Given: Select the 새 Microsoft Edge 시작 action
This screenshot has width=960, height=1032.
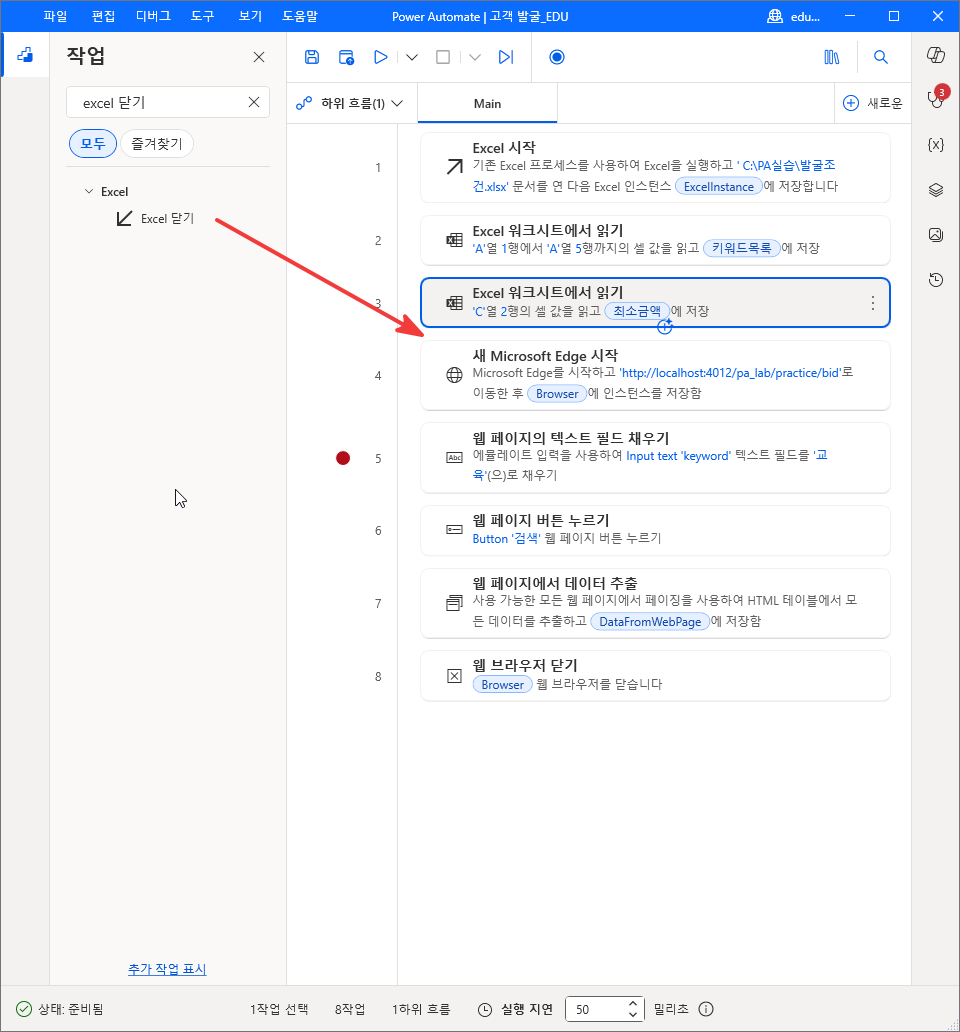Looking at the screenshot, I should coord(655,375).
